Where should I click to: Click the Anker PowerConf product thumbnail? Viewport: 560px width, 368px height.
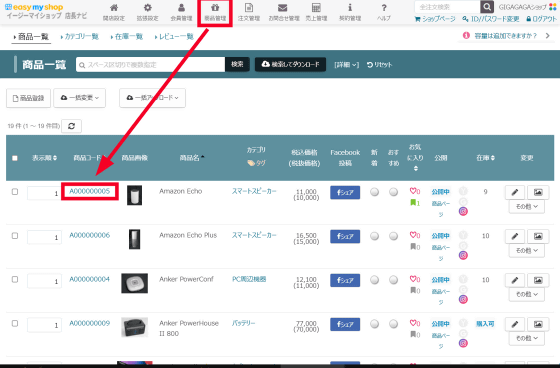(134, 283)
